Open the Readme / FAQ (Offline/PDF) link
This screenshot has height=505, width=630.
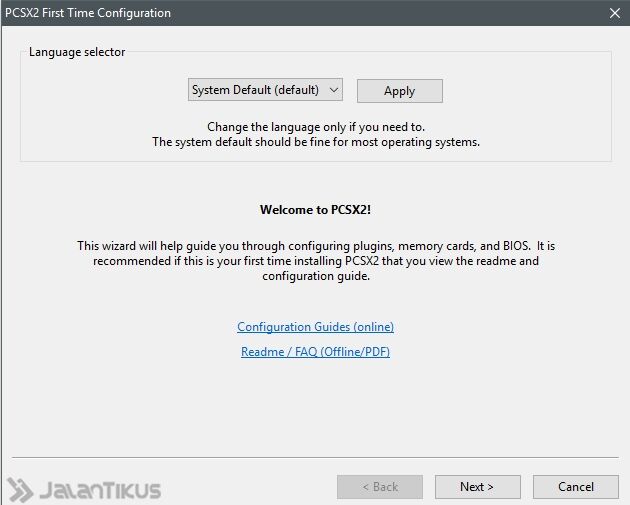coord(315,352)
